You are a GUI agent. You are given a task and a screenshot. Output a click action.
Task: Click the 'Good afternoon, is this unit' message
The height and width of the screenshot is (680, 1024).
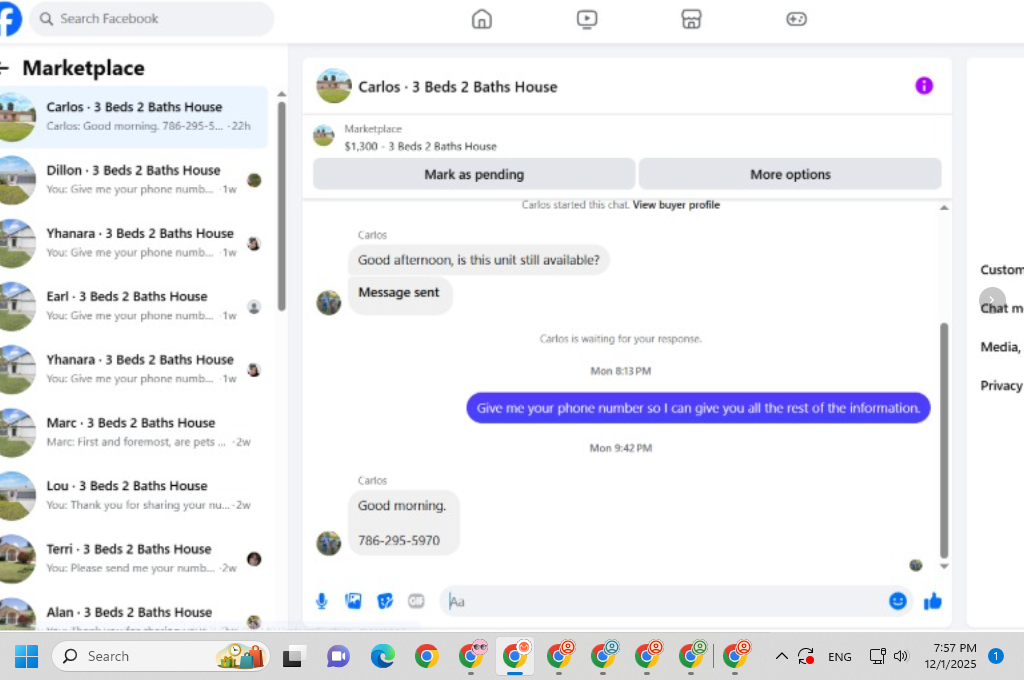478,260
